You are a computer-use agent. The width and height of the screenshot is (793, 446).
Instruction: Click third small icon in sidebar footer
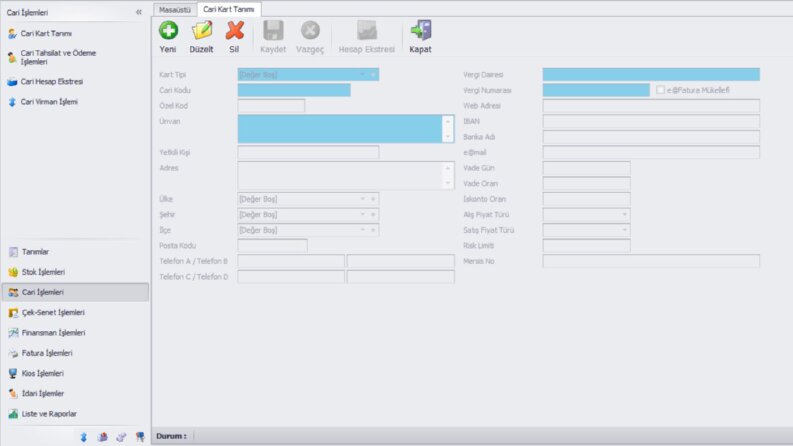point(121,437)
